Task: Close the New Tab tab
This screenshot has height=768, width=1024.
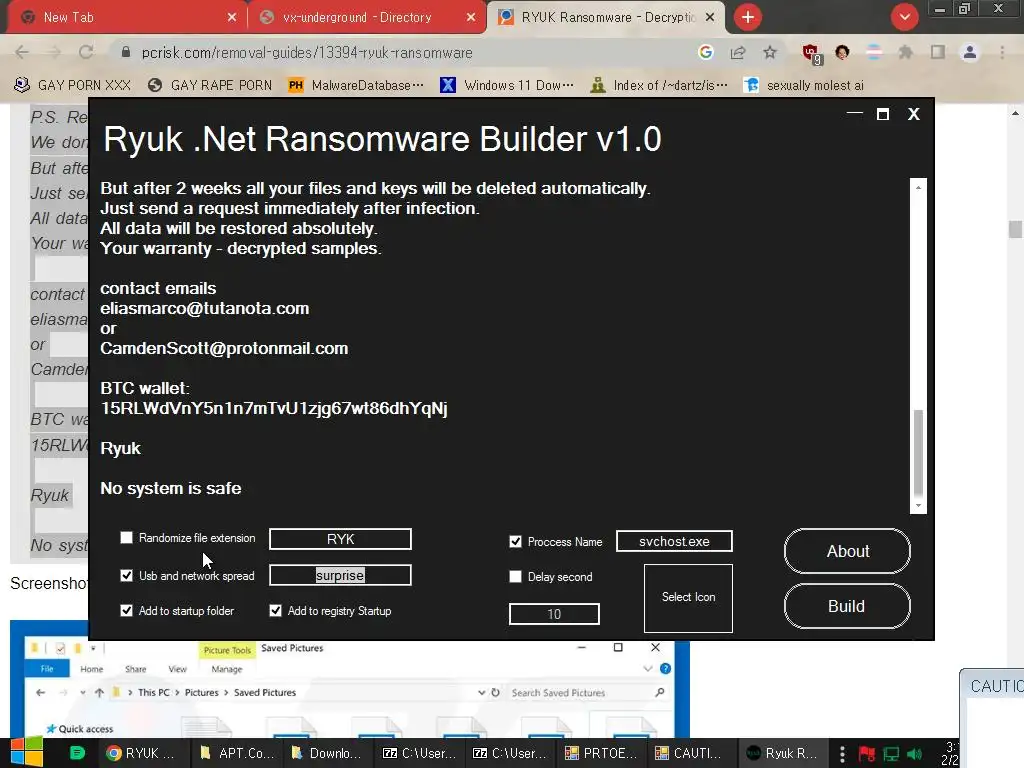Action: coord(232,18)
